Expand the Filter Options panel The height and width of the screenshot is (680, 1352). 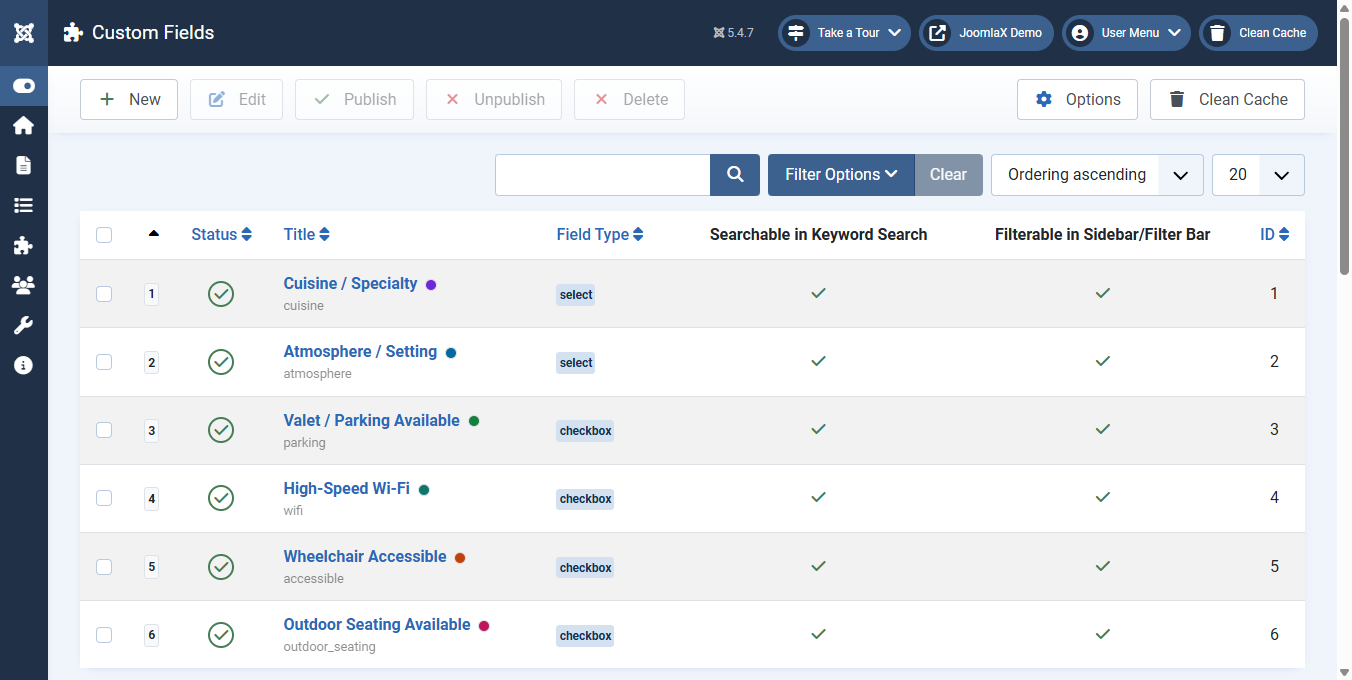(841, 175)
